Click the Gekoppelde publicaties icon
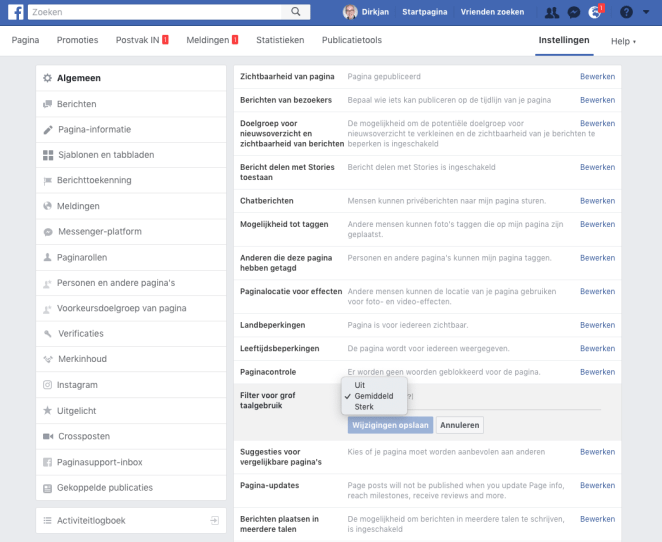This screenshot has height=542, width=662. point(47,488)
